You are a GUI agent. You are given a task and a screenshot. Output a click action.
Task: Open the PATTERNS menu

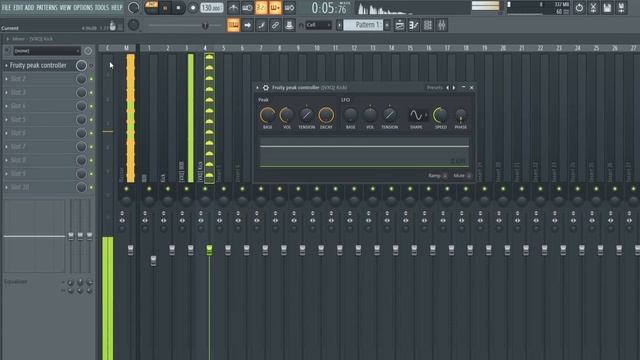click(x=47, y=8)
